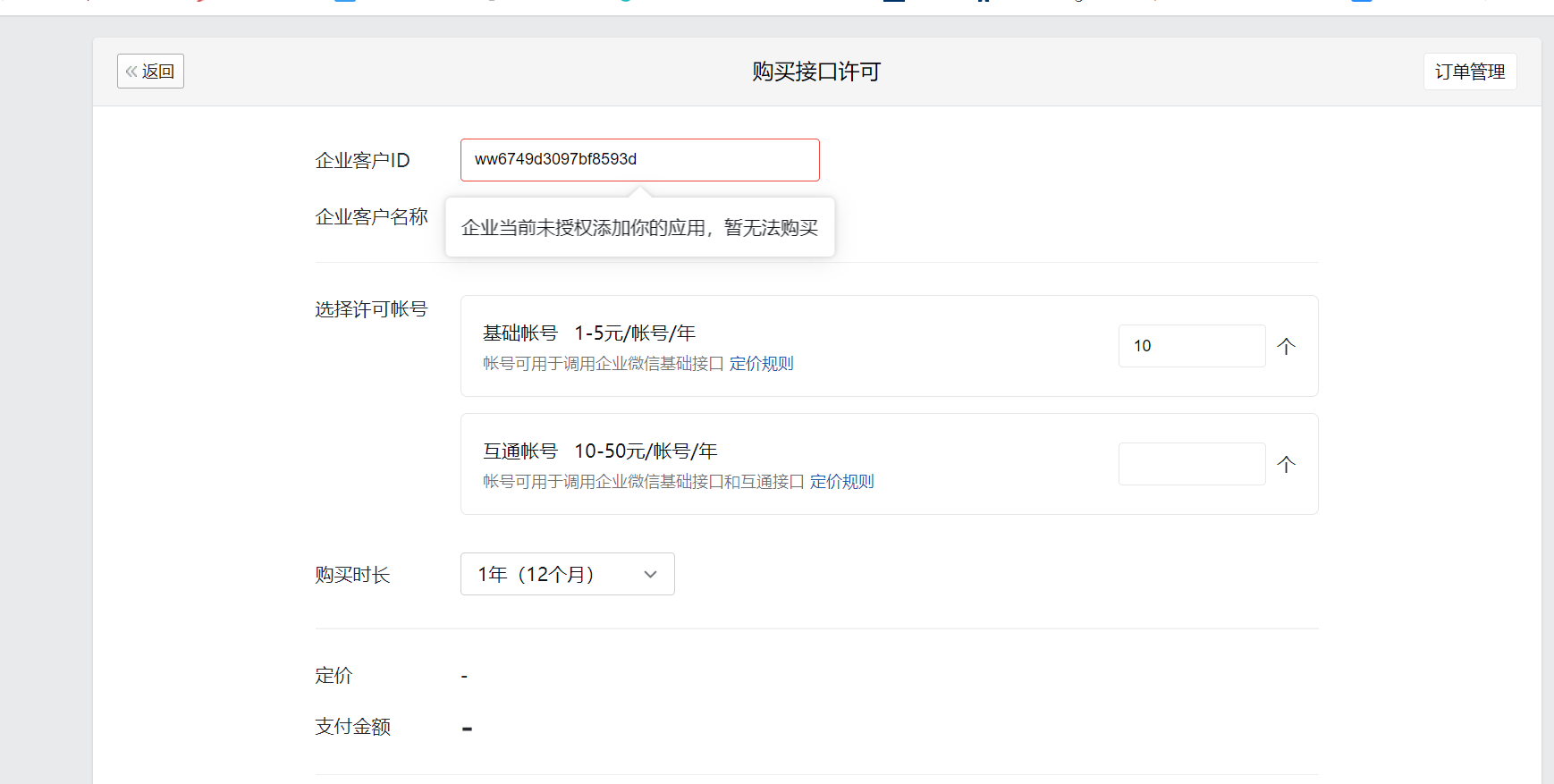1554x784 pixels.
Task: Click the 购买时长 label
Action: [352, 575]
